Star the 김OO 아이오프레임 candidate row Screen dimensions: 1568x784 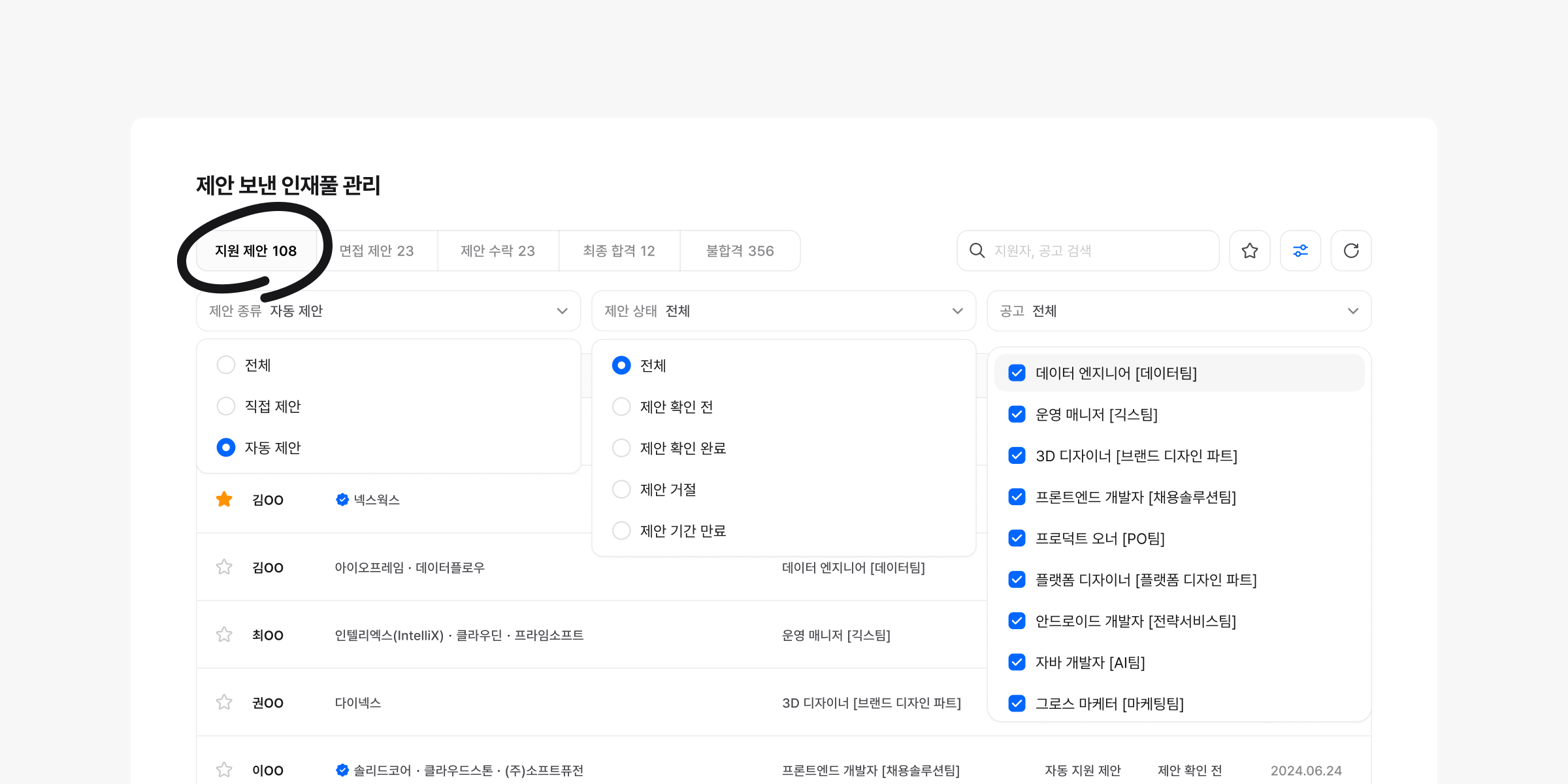point(224,567)
